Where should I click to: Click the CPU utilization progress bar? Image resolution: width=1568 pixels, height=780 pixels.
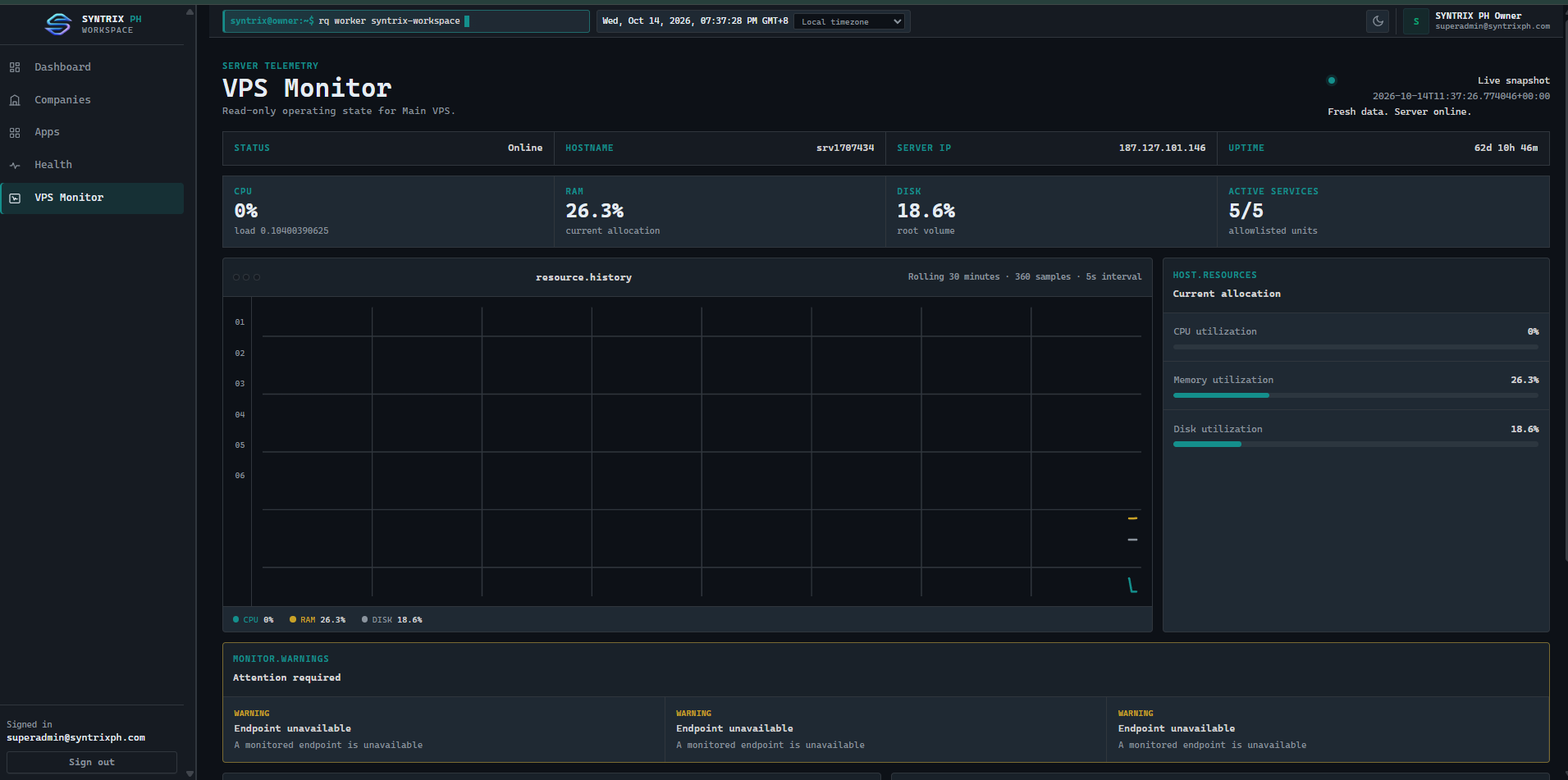pos(1355,347)
